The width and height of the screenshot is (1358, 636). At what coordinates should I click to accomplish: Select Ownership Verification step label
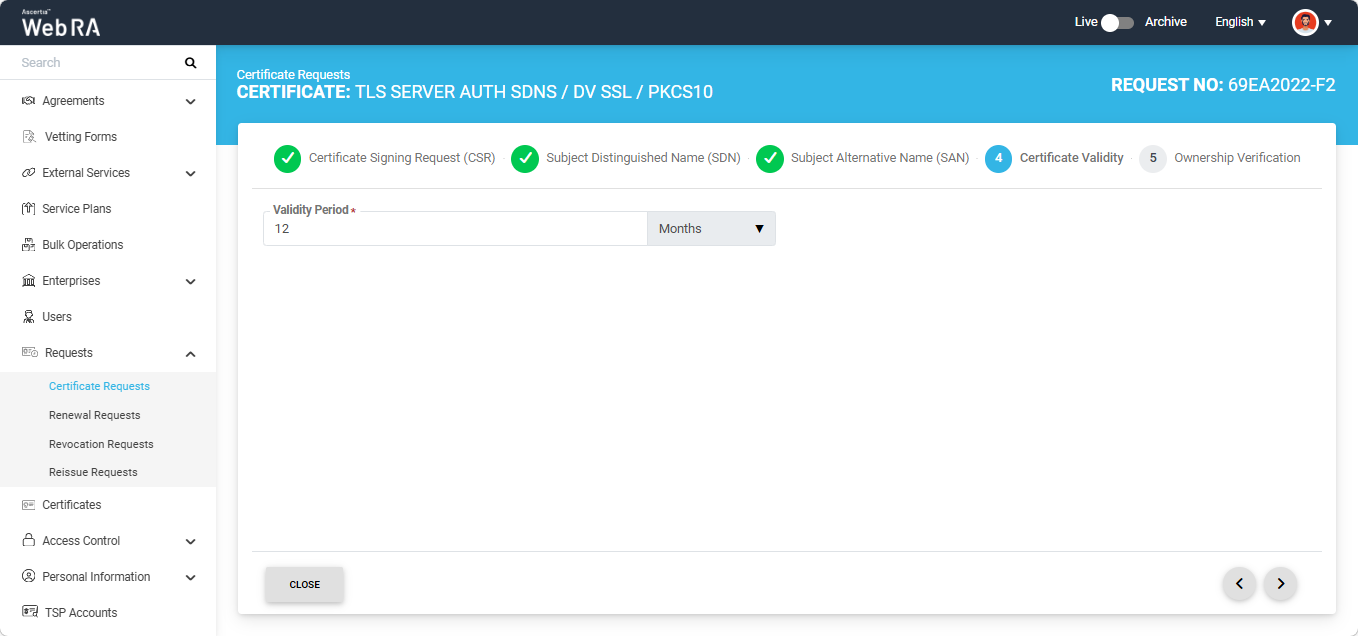(x=1237, y=158)
